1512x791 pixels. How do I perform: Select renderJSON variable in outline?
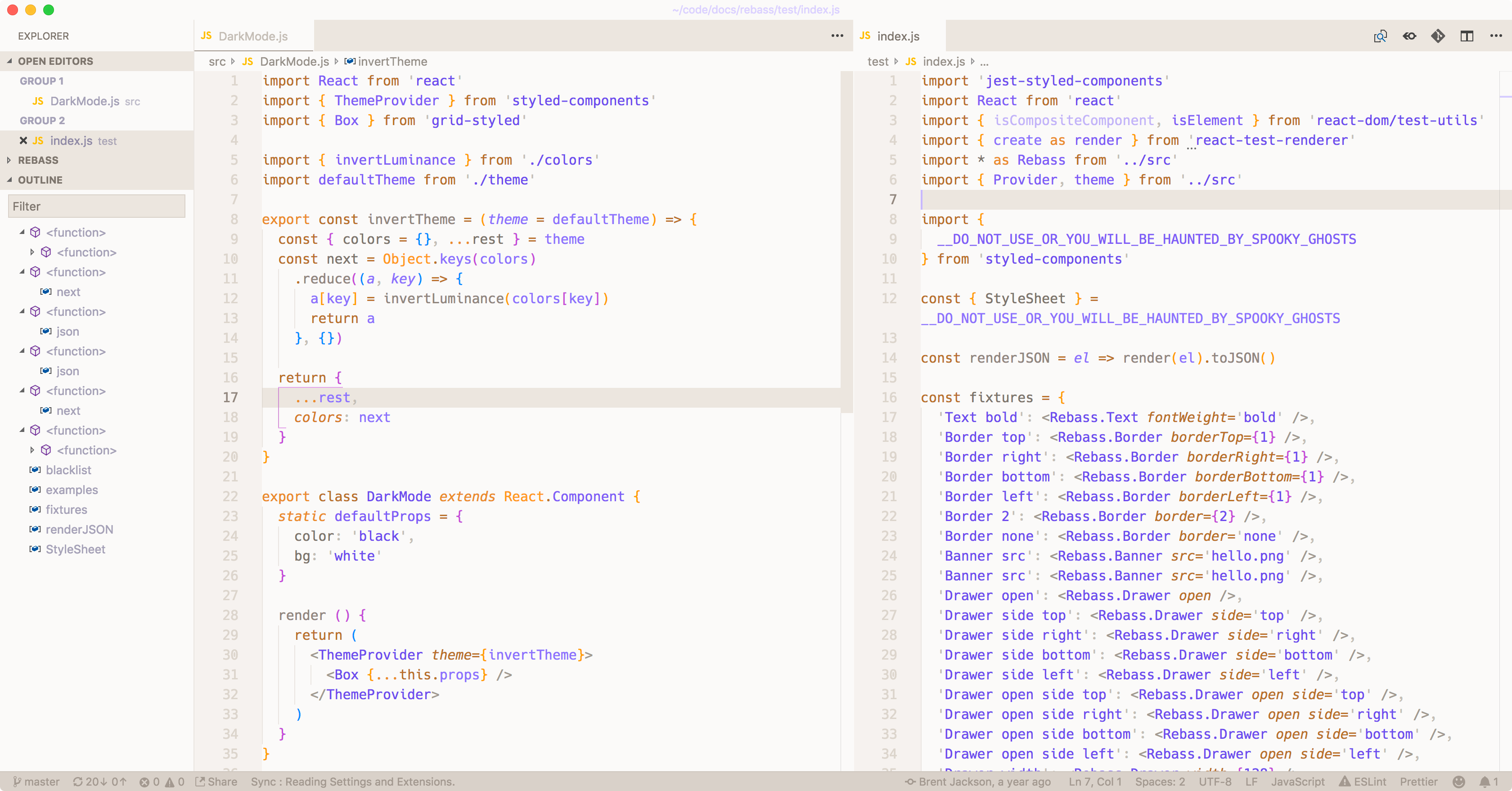[x=79, y=529]
